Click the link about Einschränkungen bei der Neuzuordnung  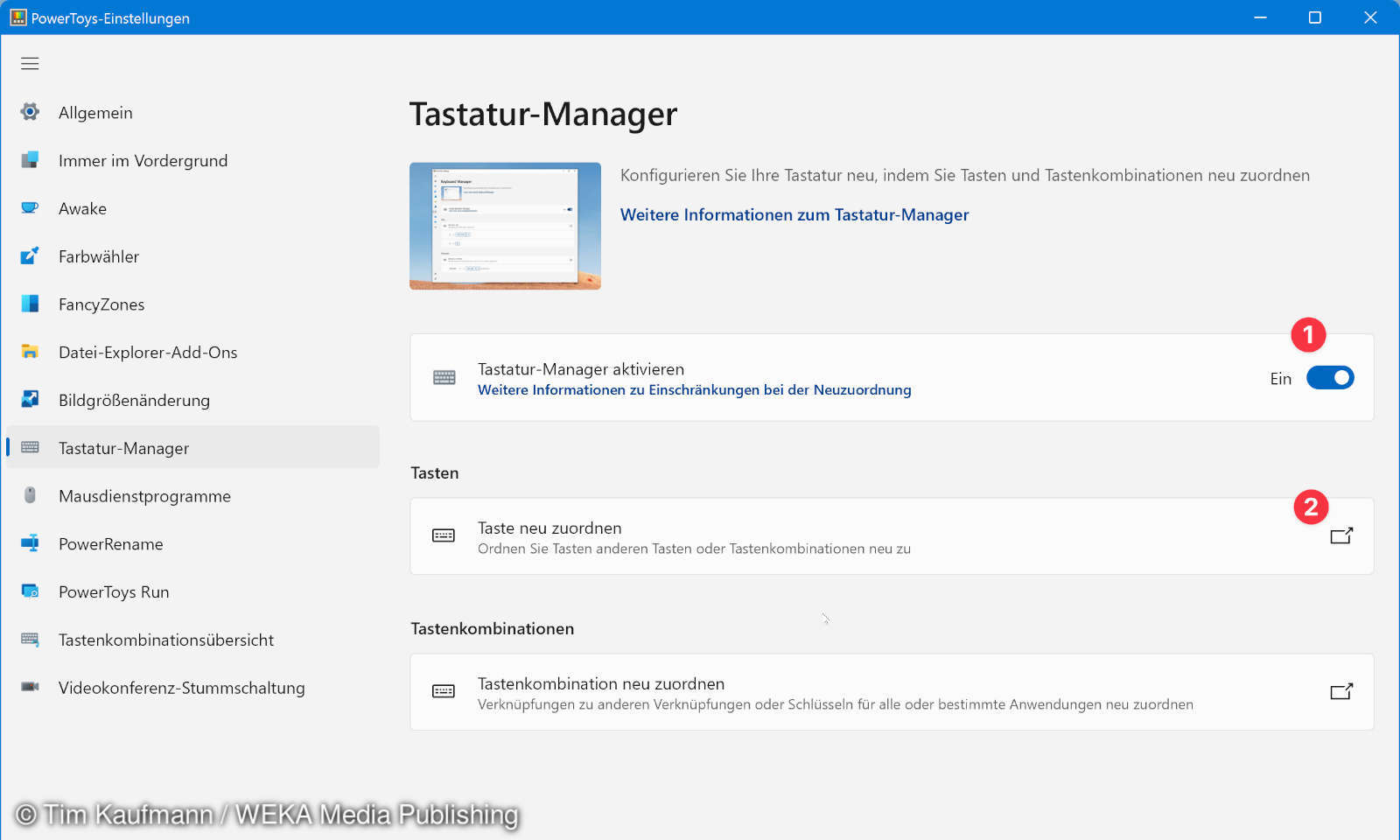pyautogui.click(x=695, y=390)
